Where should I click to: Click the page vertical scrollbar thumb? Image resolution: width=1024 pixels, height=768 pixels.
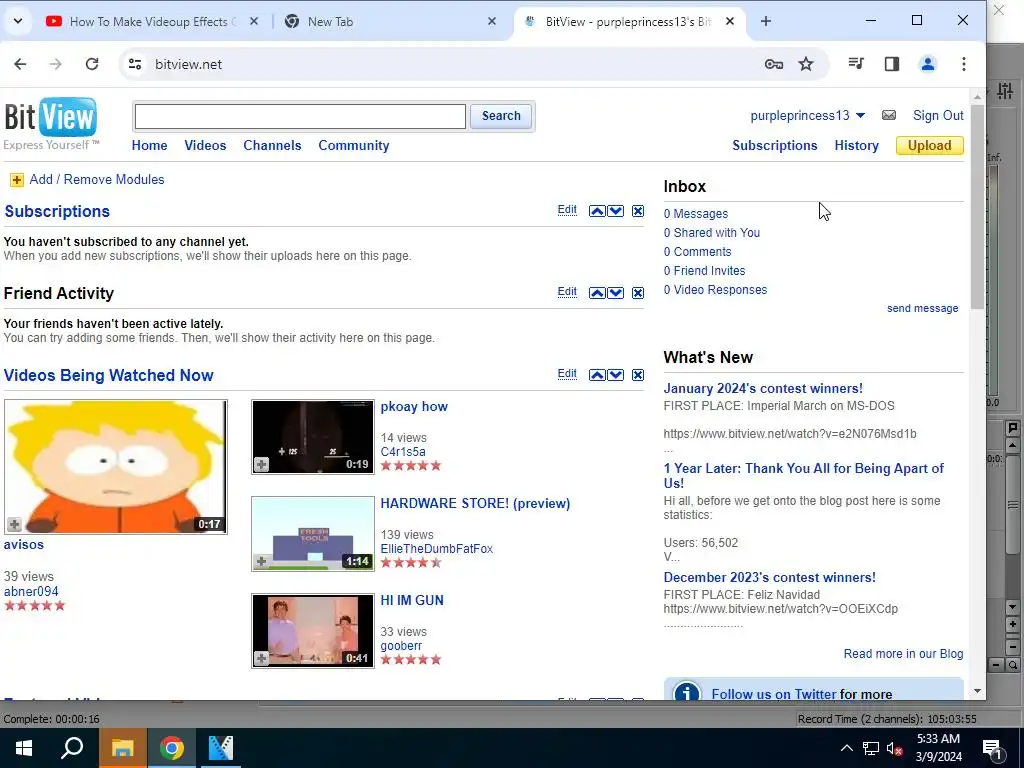pos(977,206)
